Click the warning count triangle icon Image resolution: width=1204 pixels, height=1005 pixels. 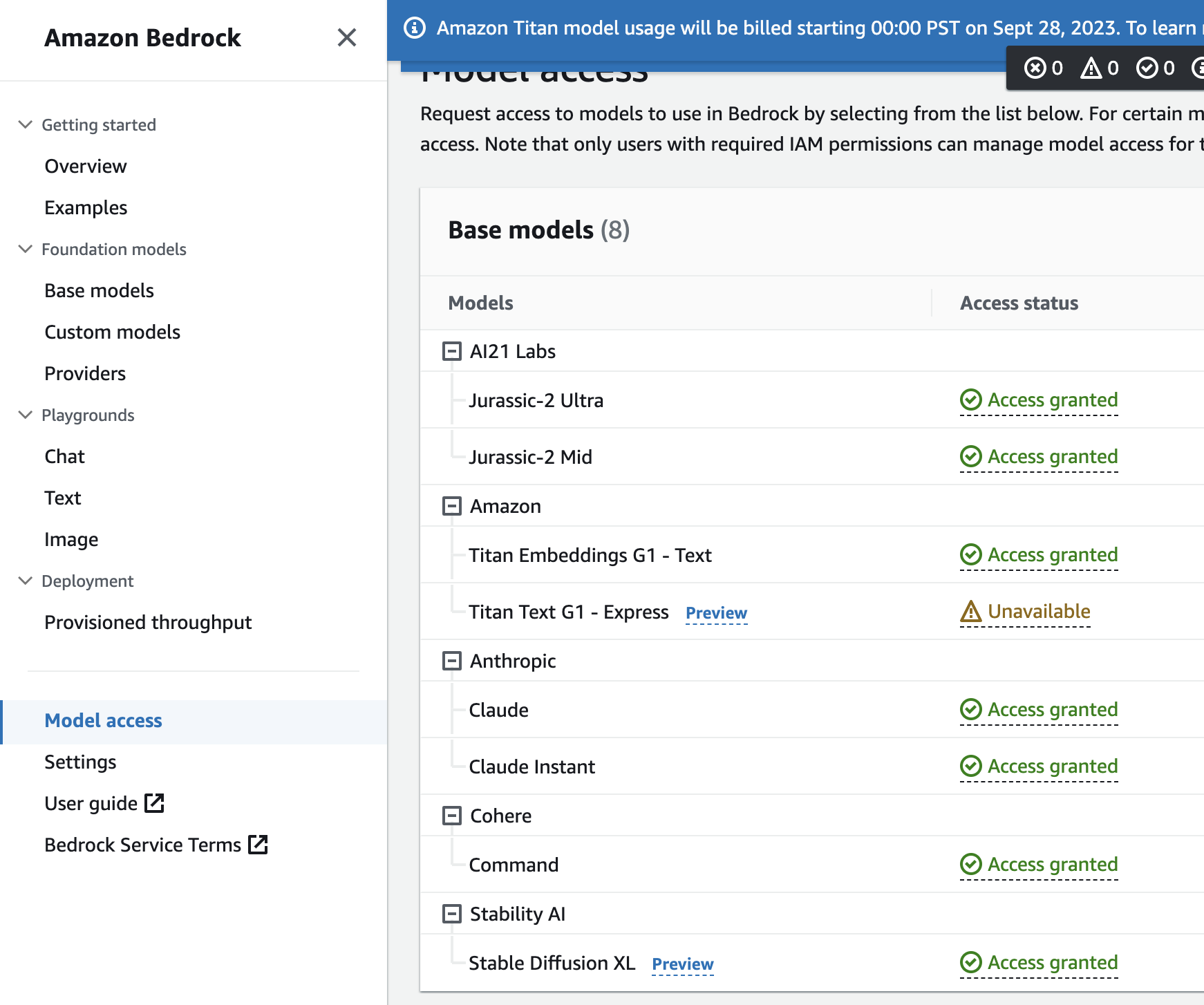1091,68
